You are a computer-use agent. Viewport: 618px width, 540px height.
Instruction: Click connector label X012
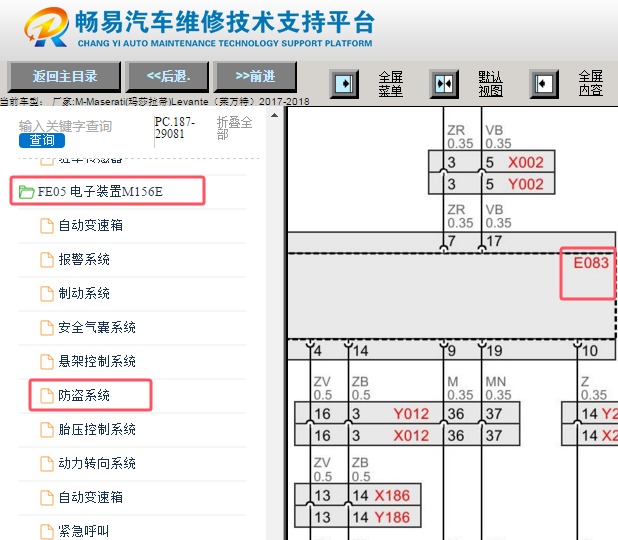[411, 436]
